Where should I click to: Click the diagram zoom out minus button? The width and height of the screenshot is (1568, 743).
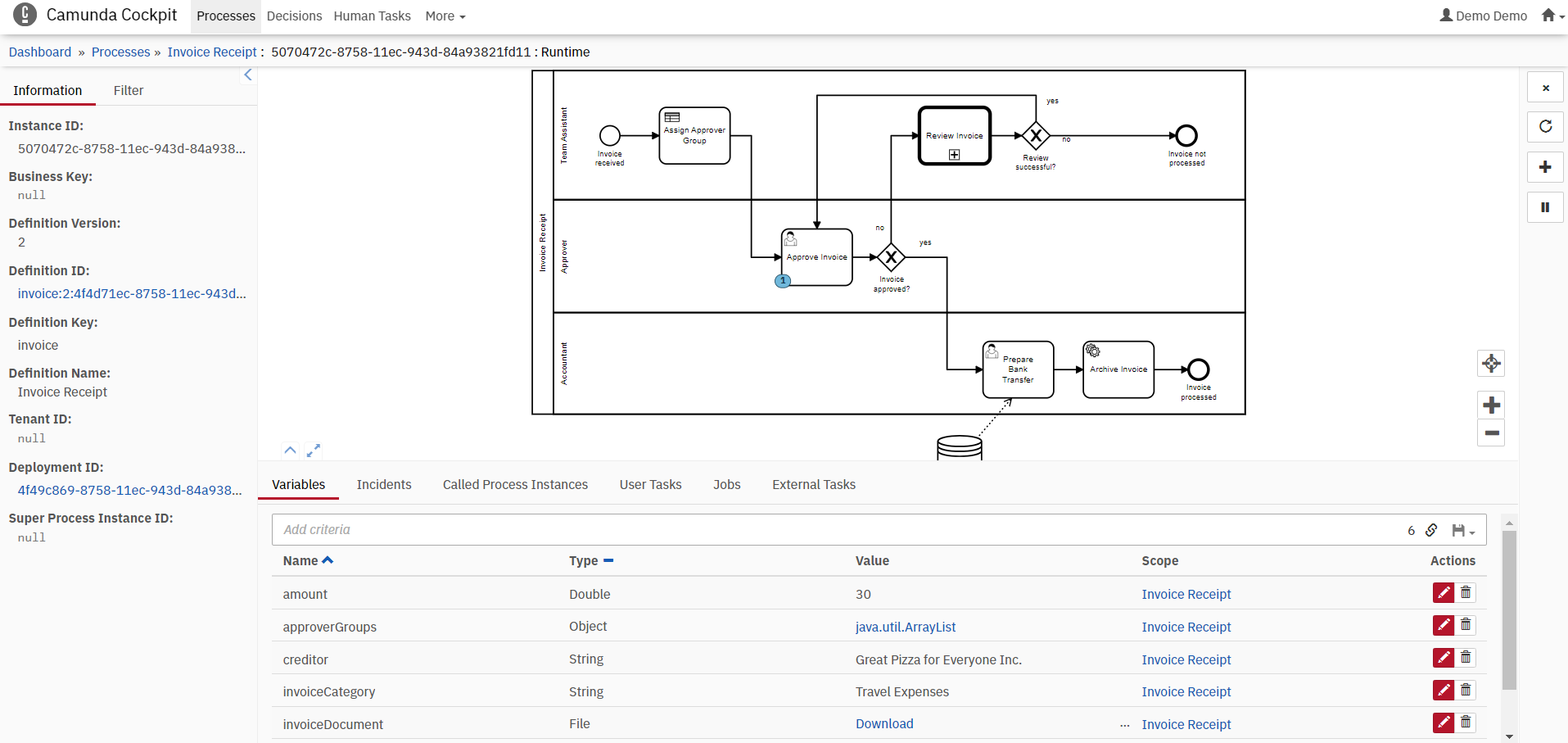click(x=1491, y=433)
